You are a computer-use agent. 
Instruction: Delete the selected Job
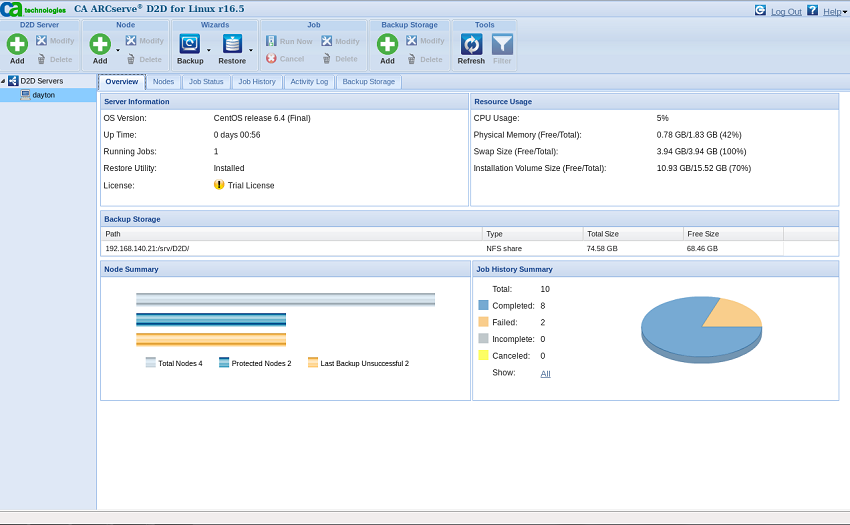pos(340,59)
